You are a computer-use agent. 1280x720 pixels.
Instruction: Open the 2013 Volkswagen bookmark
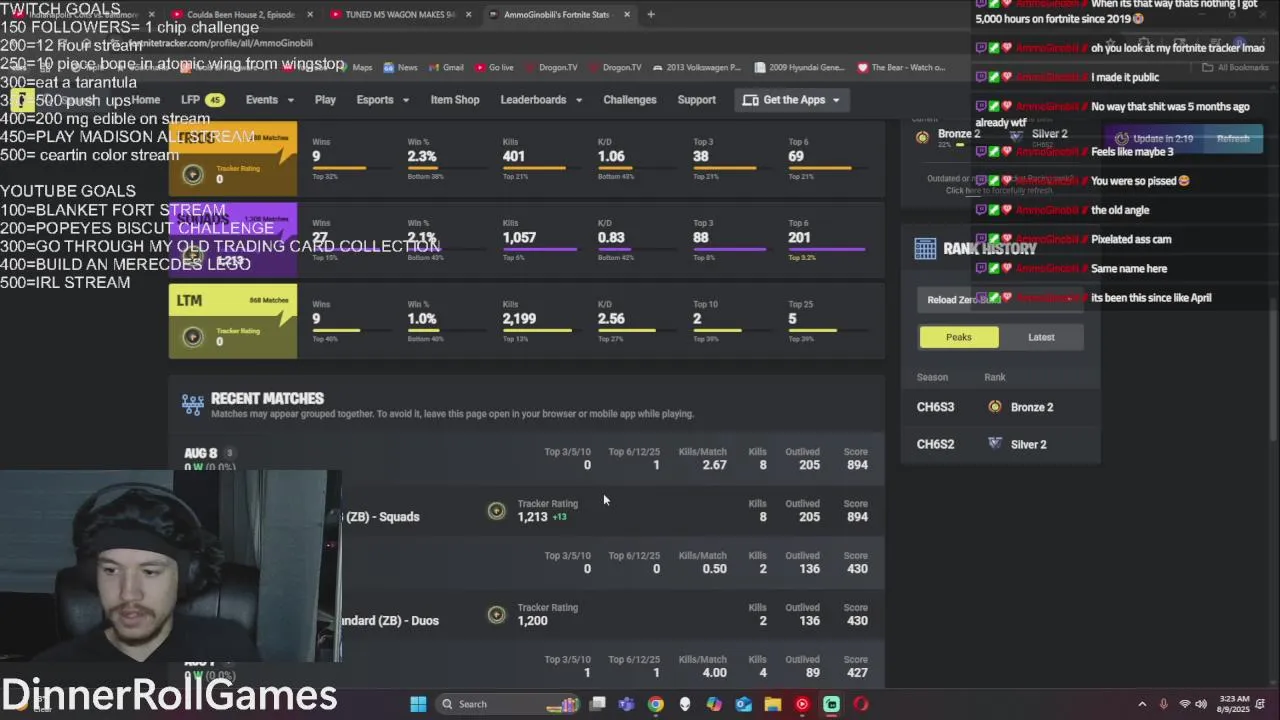(x=696, y=67)
